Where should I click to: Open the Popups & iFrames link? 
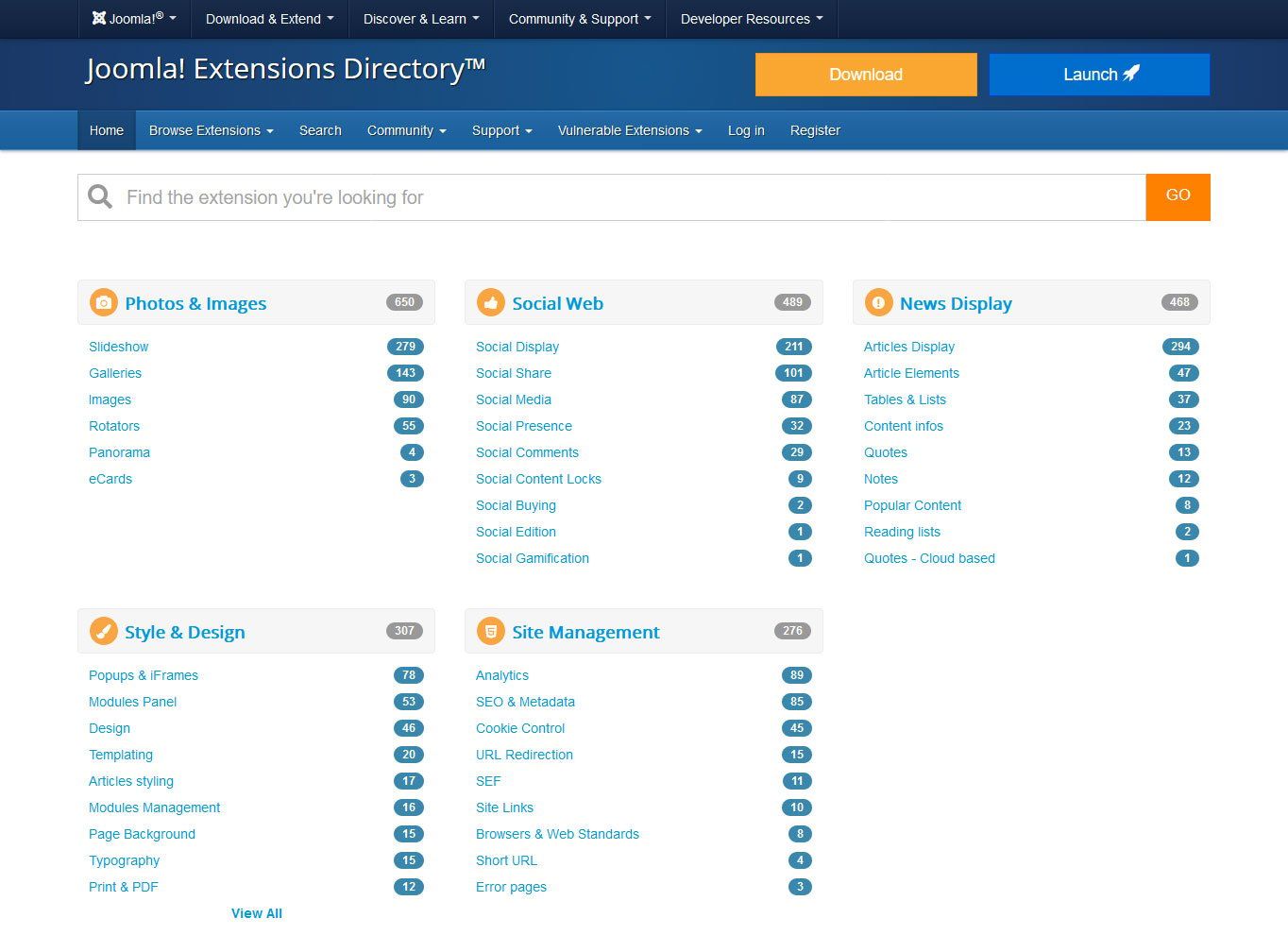coord(144,675)
